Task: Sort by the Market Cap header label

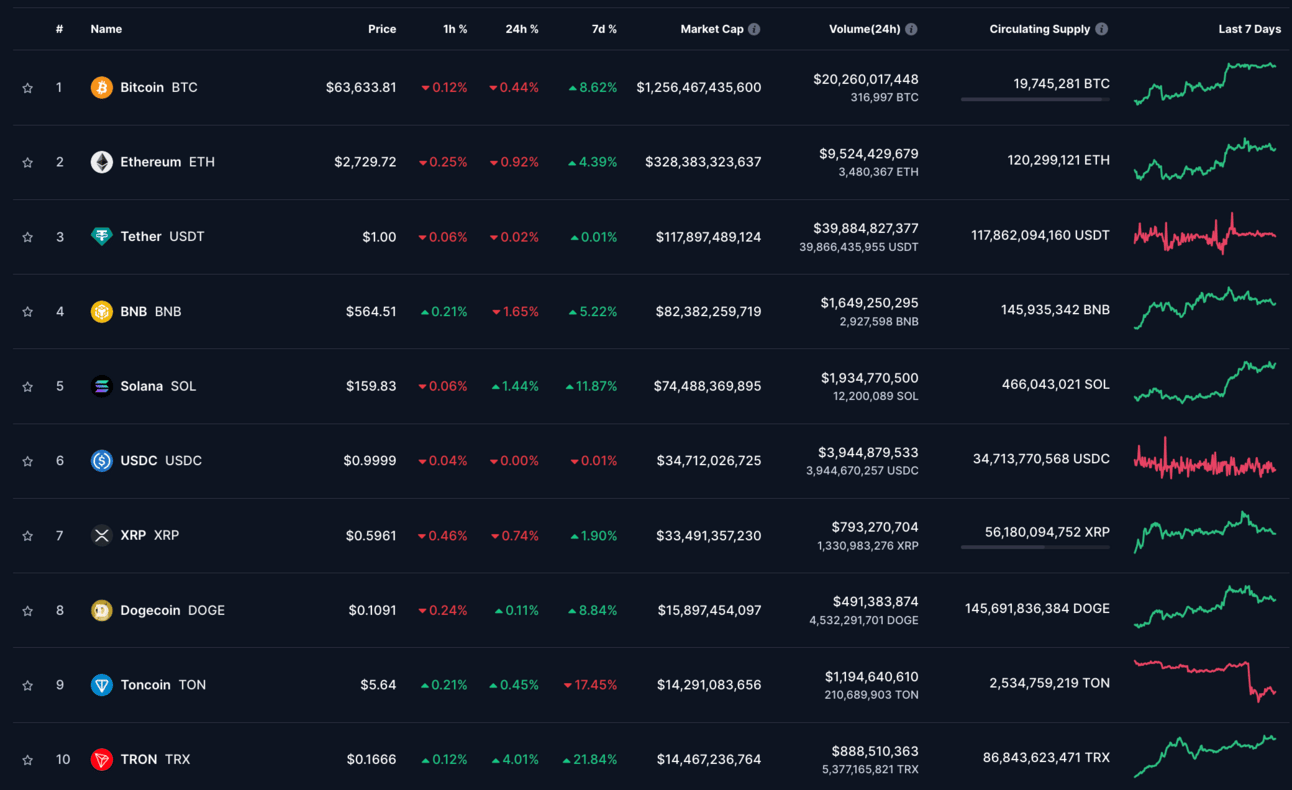Action: pos(712,29)
